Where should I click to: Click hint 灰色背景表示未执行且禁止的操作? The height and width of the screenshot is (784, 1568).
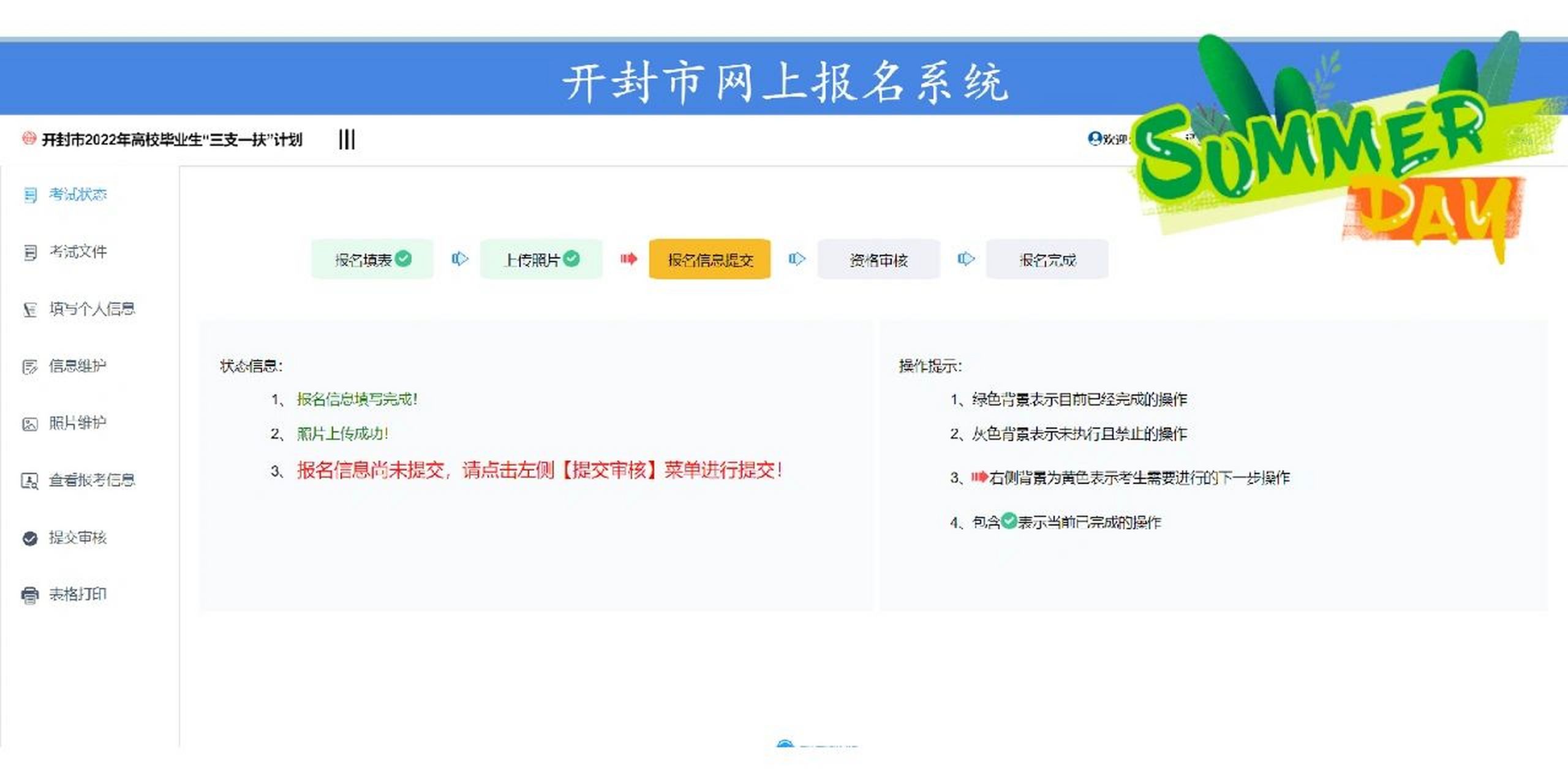[x=1079, y=434]
